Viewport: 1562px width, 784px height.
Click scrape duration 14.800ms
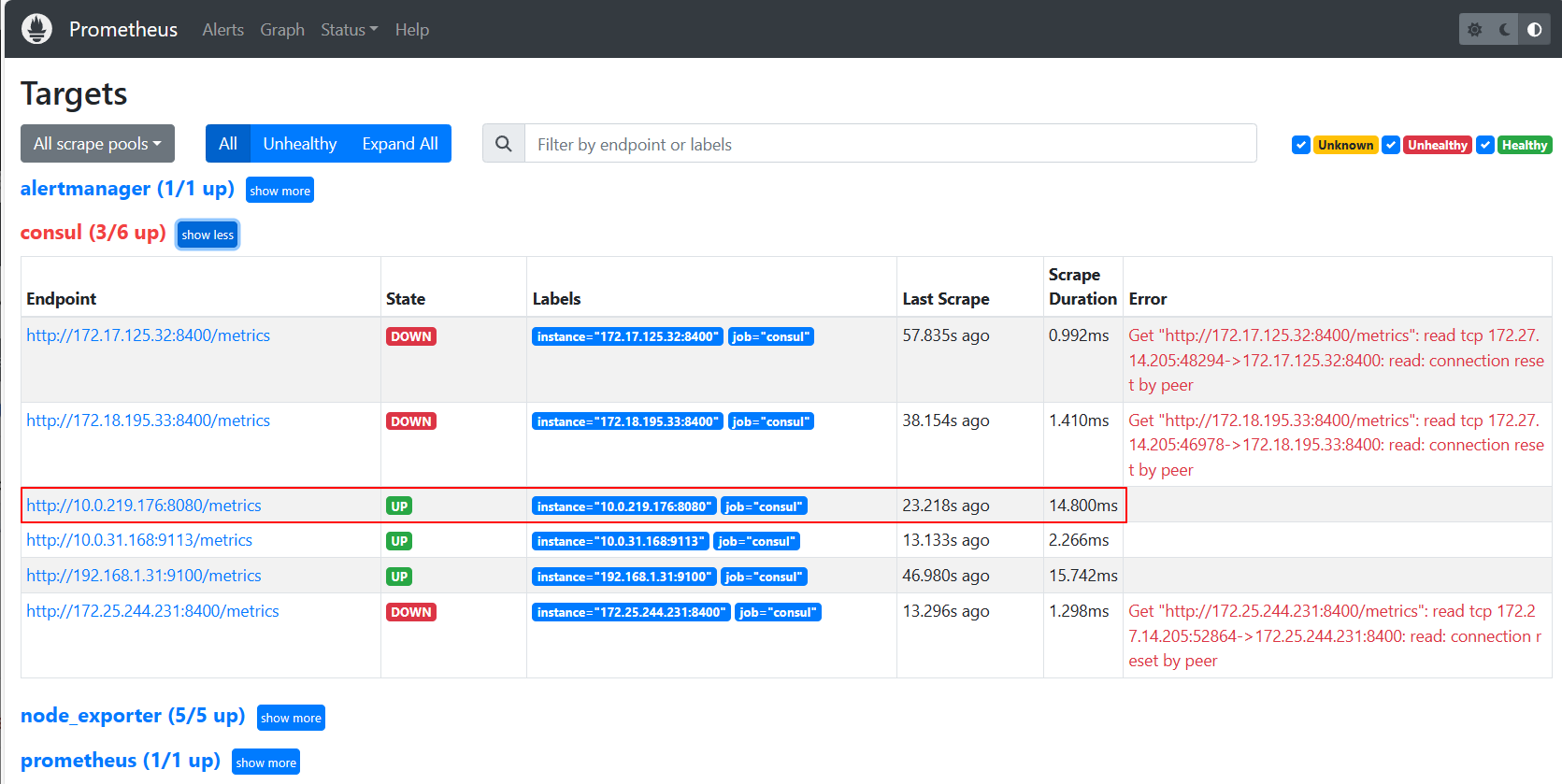(x=1082, y=506)
